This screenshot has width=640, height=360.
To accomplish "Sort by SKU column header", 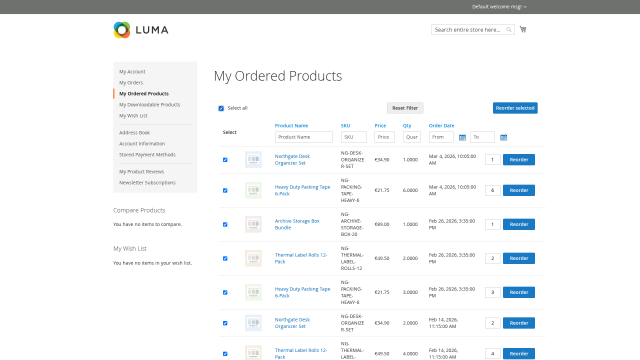I will (345, 126).
